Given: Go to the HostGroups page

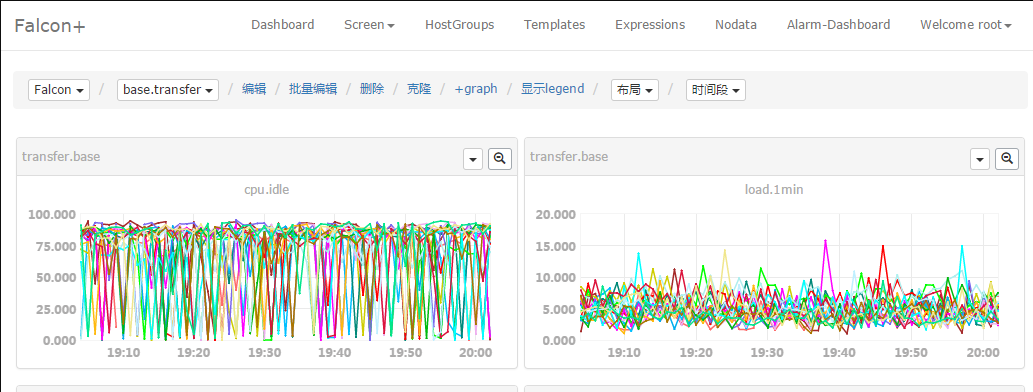Looking at the screenshot, I should tap(459, 25).
